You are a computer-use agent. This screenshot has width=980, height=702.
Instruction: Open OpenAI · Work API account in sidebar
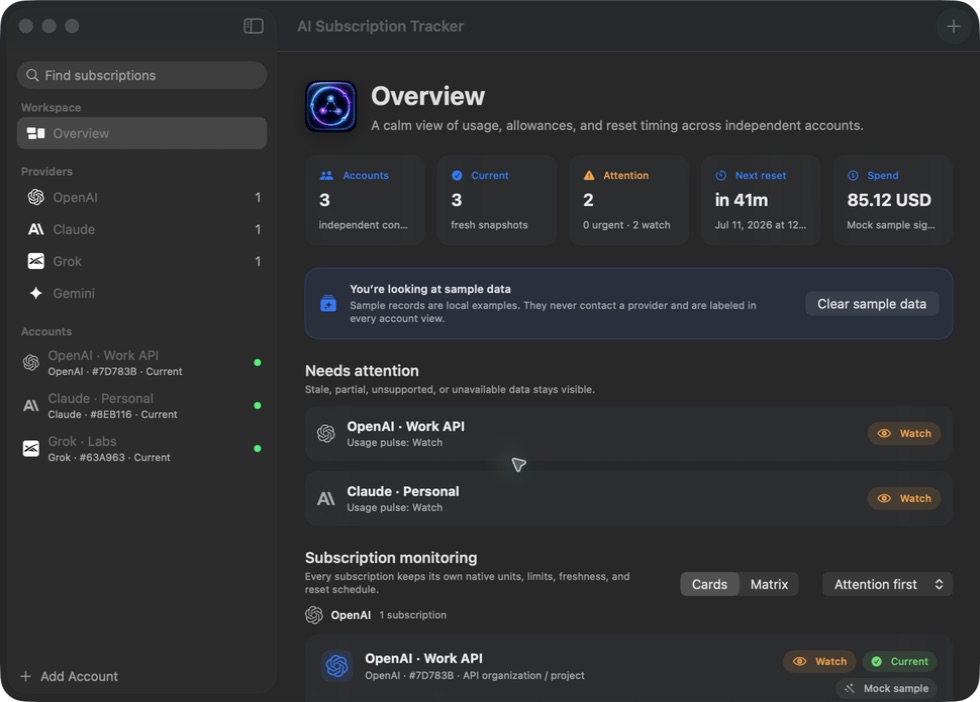142,363
